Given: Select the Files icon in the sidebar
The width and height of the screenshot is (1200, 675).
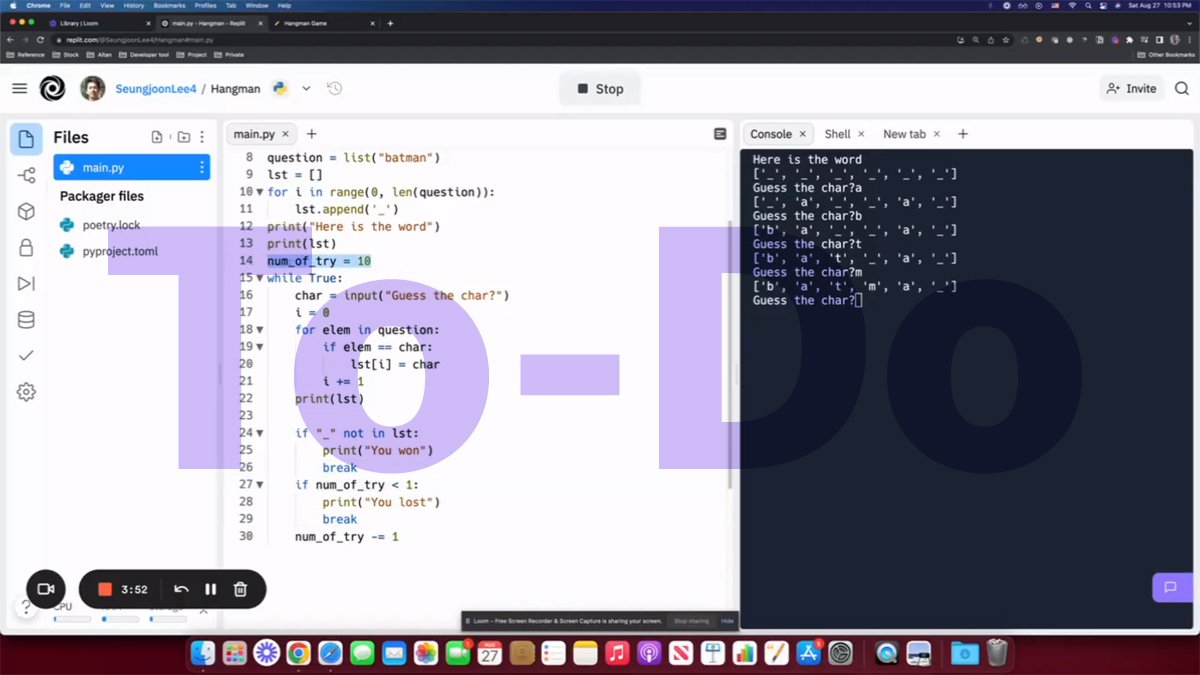Looking at the screenshot, I should pyautogui.click(x=27, y=139).
